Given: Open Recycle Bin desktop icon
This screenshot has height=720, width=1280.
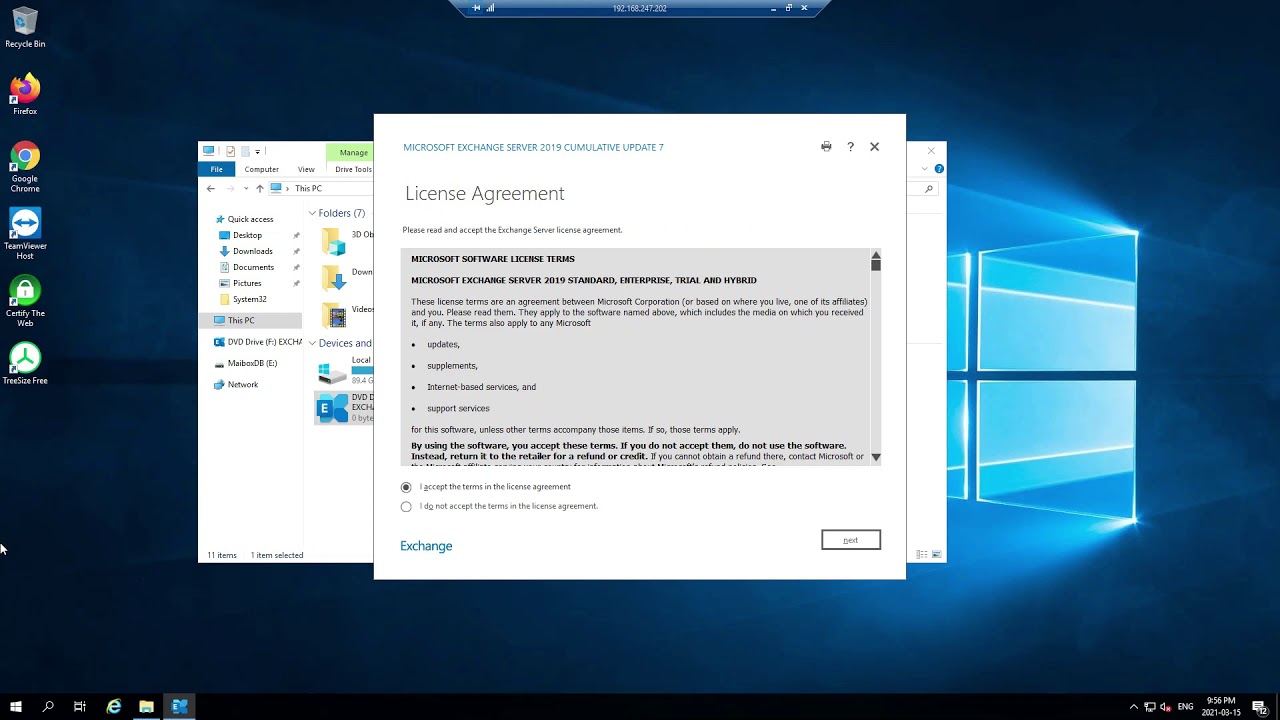Looking at the screenshot, I should 25,27.
